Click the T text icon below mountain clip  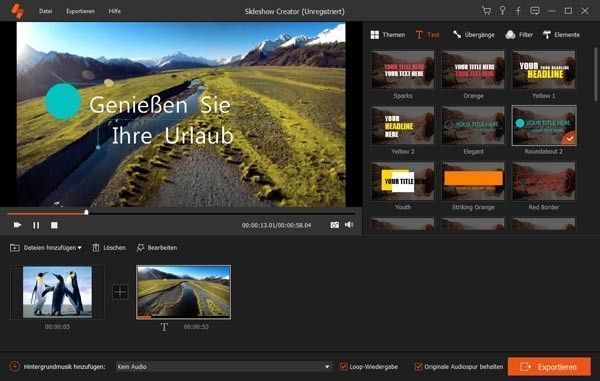tap(164, 327)
